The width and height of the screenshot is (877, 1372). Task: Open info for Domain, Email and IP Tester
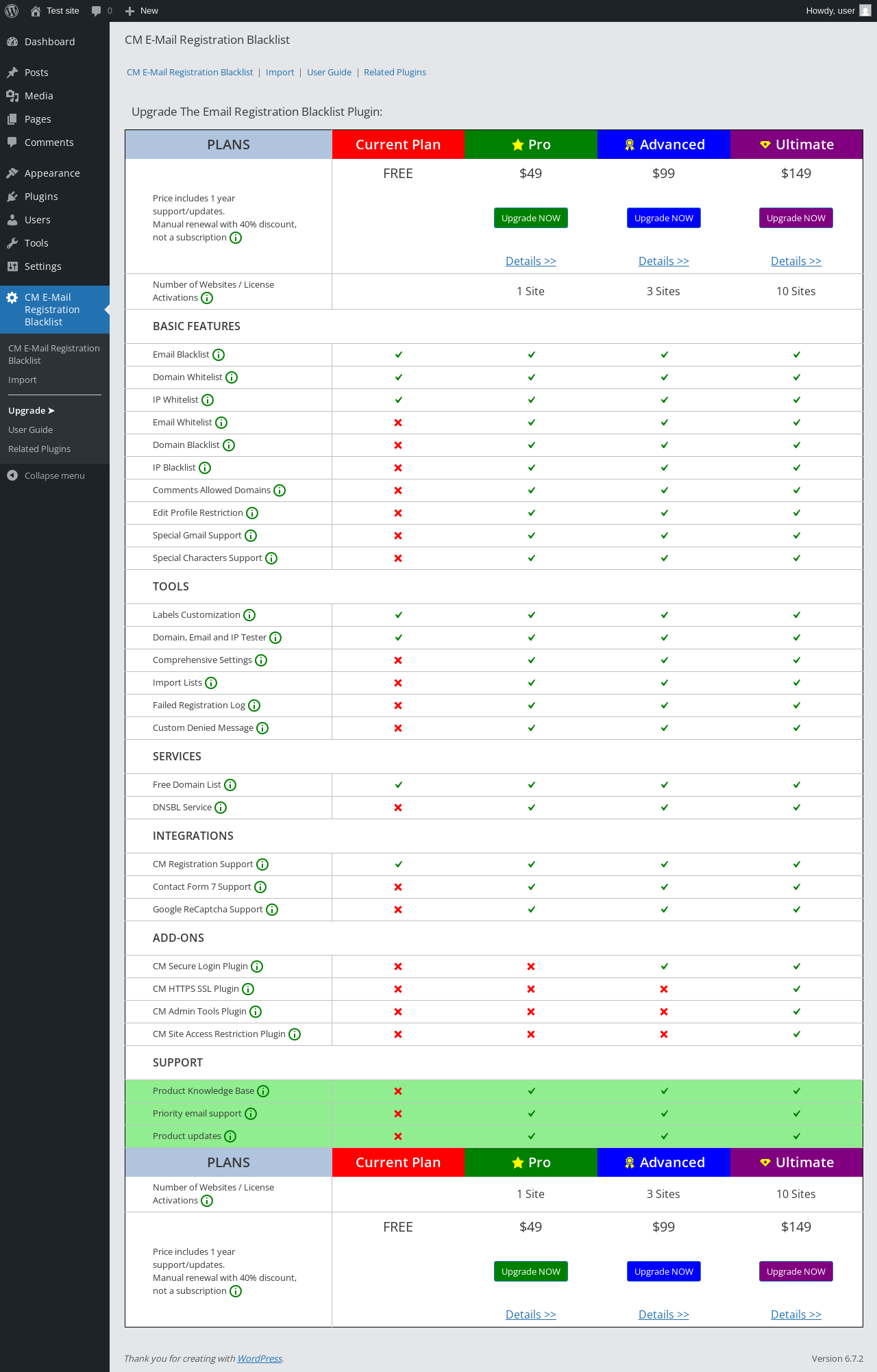pos(275,638)
